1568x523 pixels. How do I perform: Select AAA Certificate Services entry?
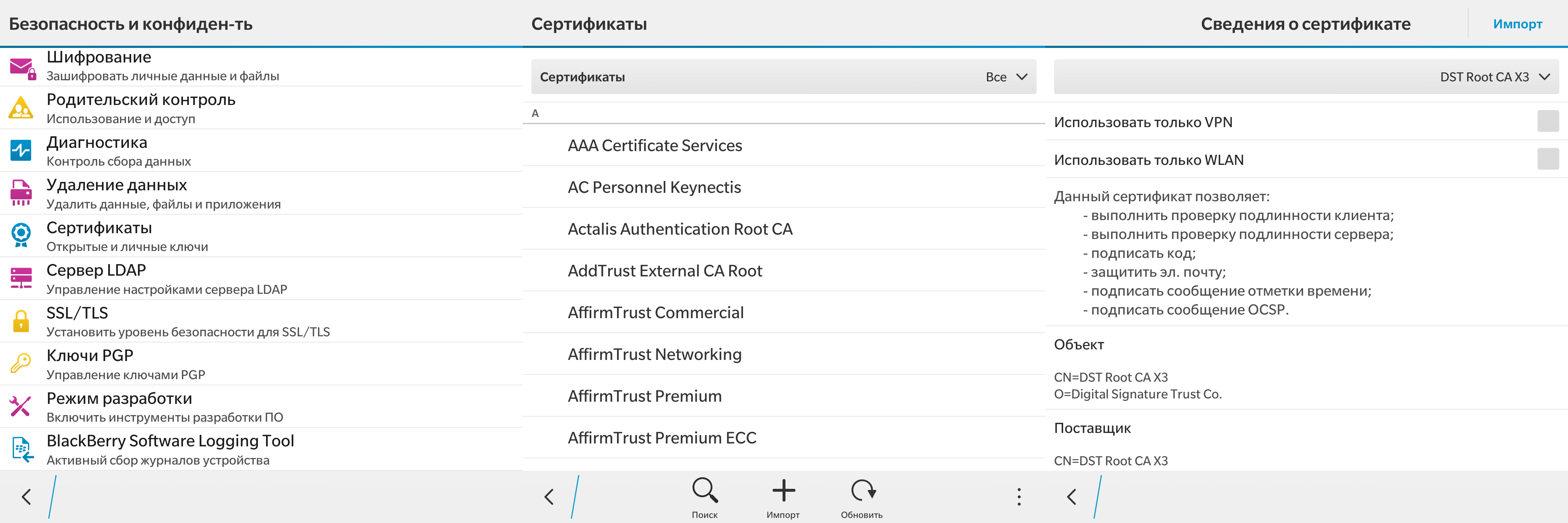point(784,146)
